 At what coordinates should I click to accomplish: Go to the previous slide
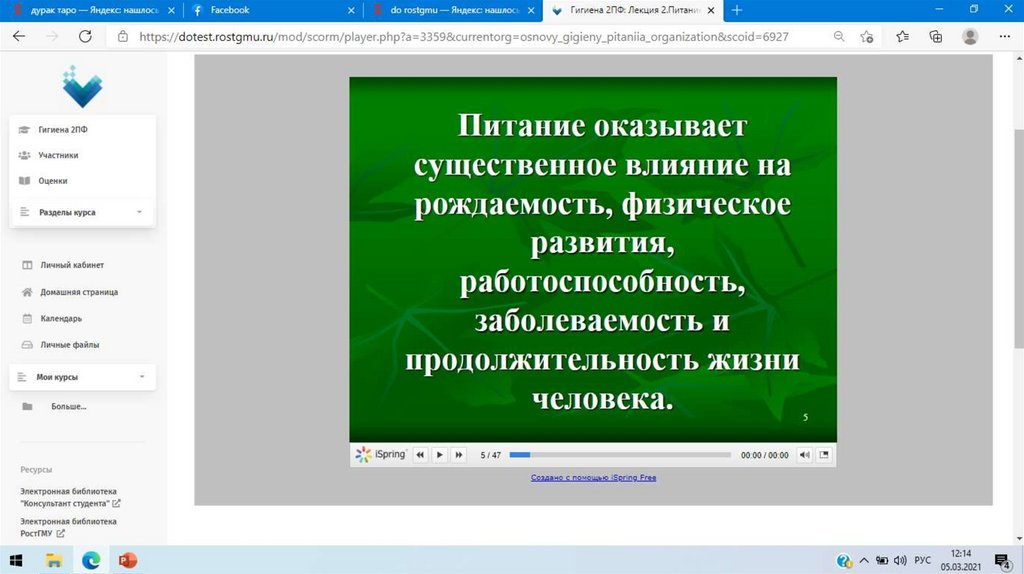[420, 455]
